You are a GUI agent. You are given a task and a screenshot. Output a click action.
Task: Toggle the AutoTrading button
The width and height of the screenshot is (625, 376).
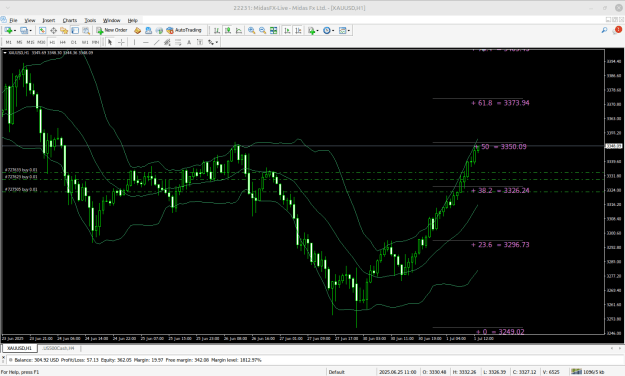184,30
